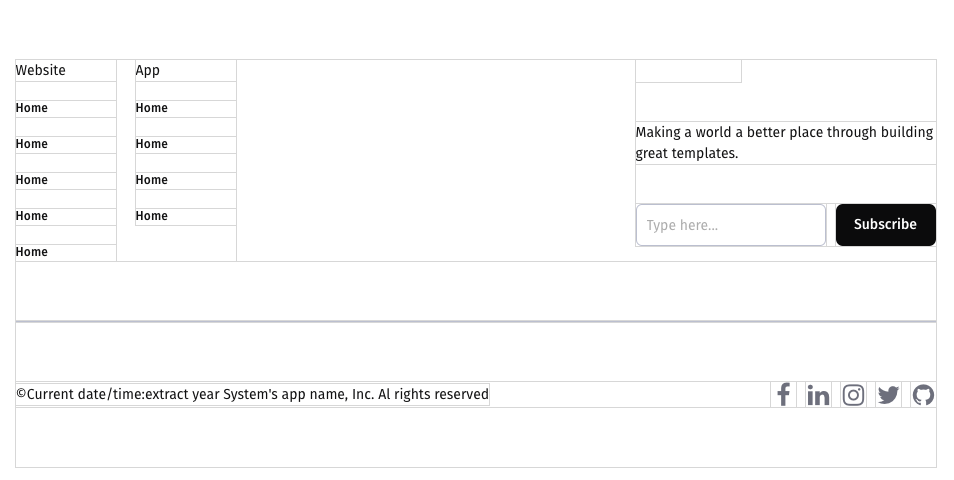The height and width of the screenshot is (480, 954).
Task: Click last Home link under App
Action: (152, 216)
